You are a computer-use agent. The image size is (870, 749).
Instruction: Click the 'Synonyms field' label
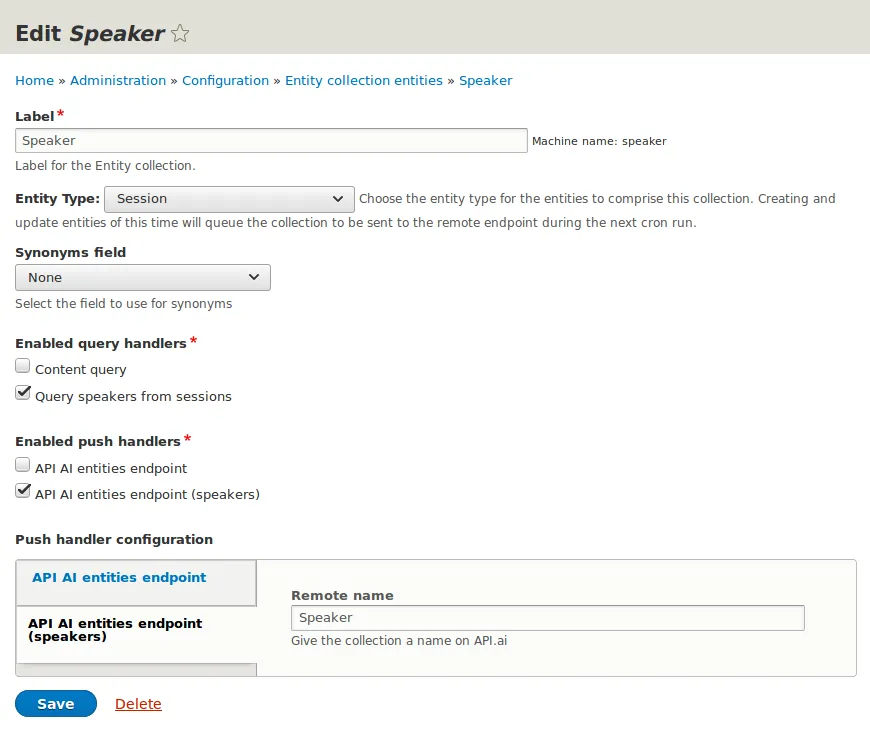click(x=70, y=252)
